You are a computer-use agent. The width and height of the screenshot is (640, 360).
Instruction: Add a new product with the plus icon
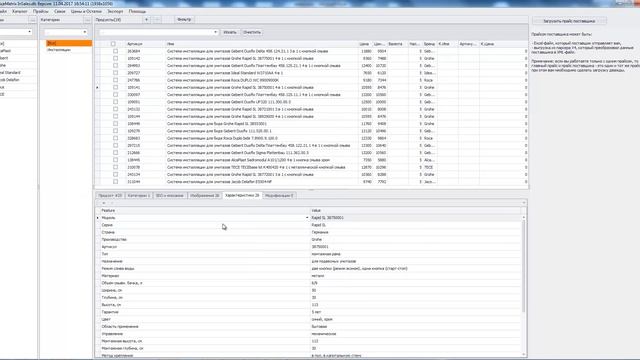pos(146,20)
